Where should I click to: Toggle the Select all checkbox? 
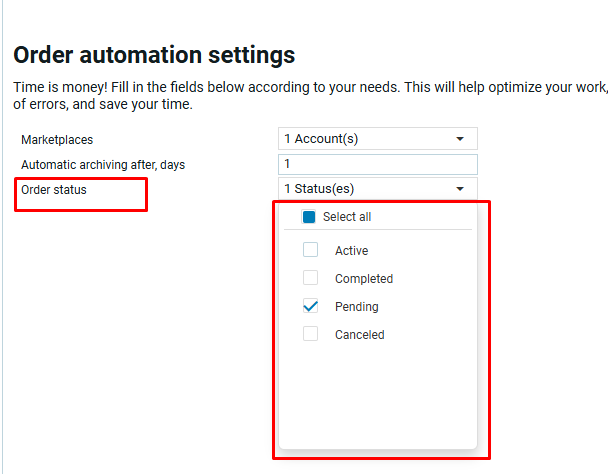[309, 217]
